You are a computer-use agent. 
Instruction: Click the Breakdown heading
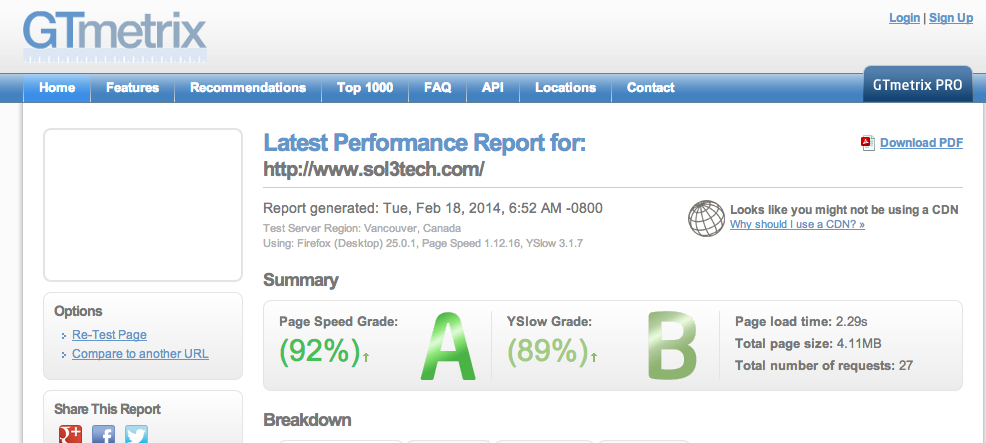(x=307, y=420)
